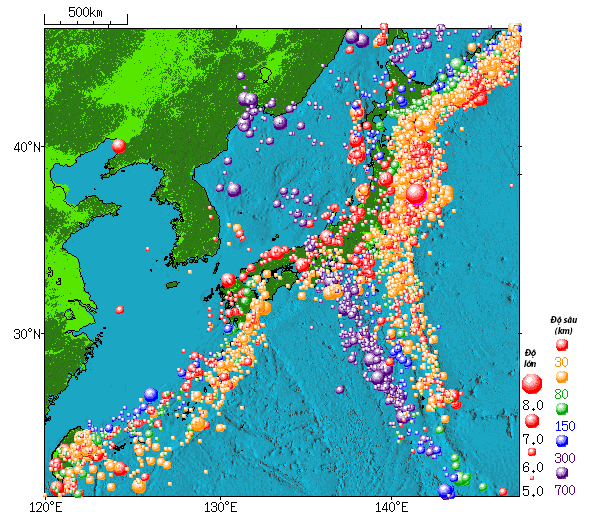This screenshot has height=521, width=590.
Task: Click the 40°N latitude label
Action: click(x=27, y=147)
